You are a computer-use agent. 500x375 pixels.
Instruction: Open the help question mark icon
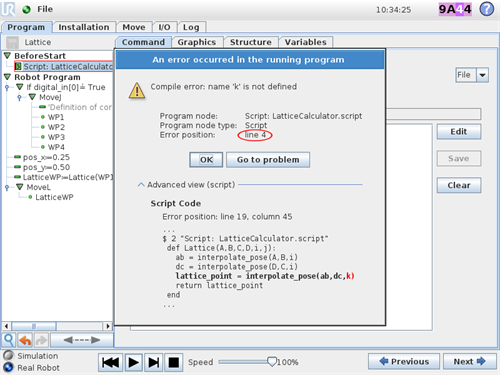487,9
